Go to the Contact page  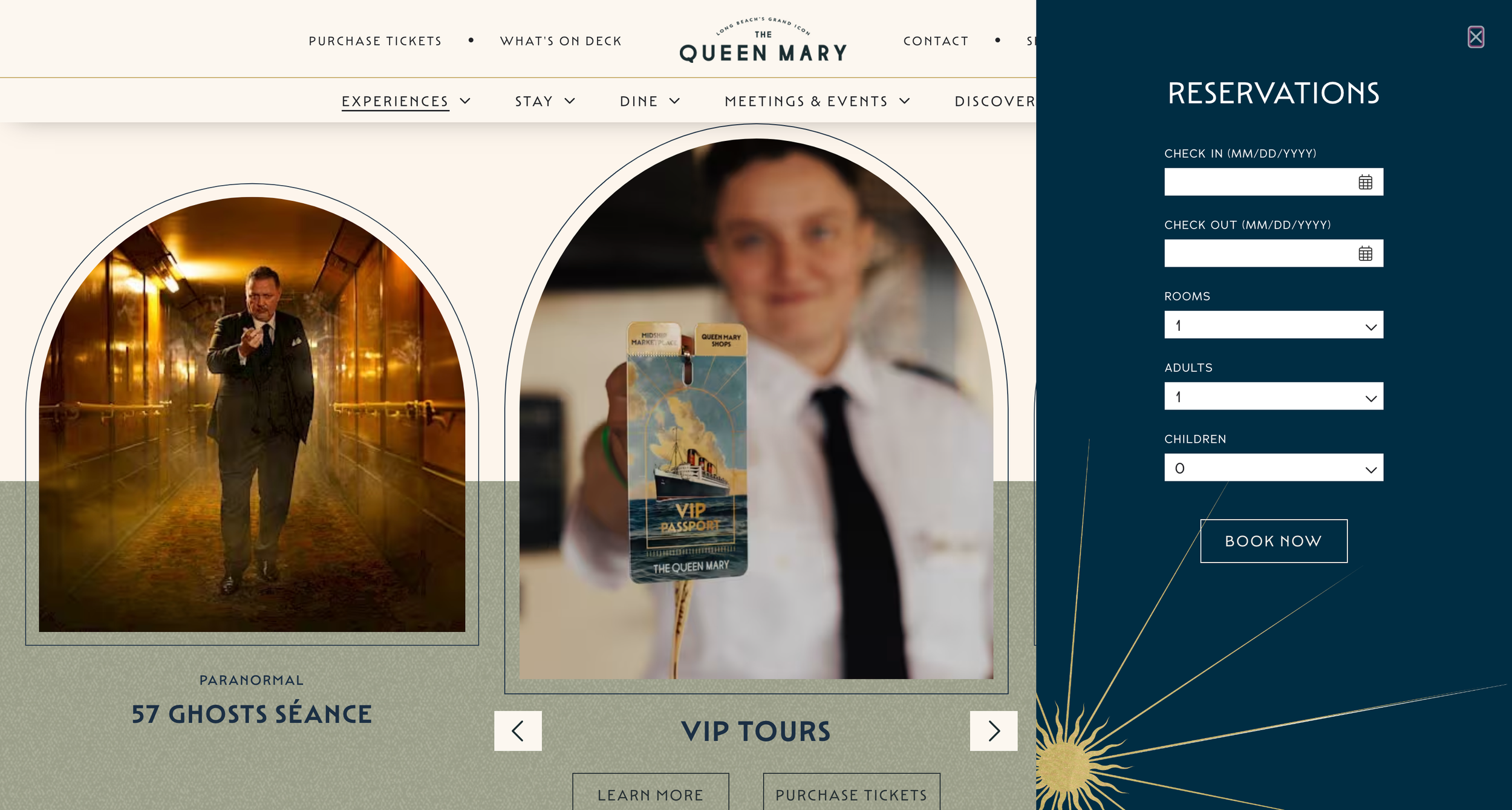tap(936, 41)
